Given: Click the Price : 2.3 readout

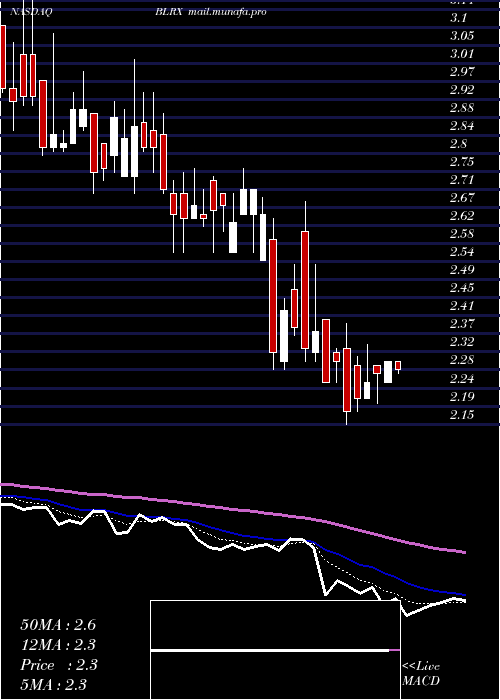Looking at the screenshot, I should (x=58, y=665).
